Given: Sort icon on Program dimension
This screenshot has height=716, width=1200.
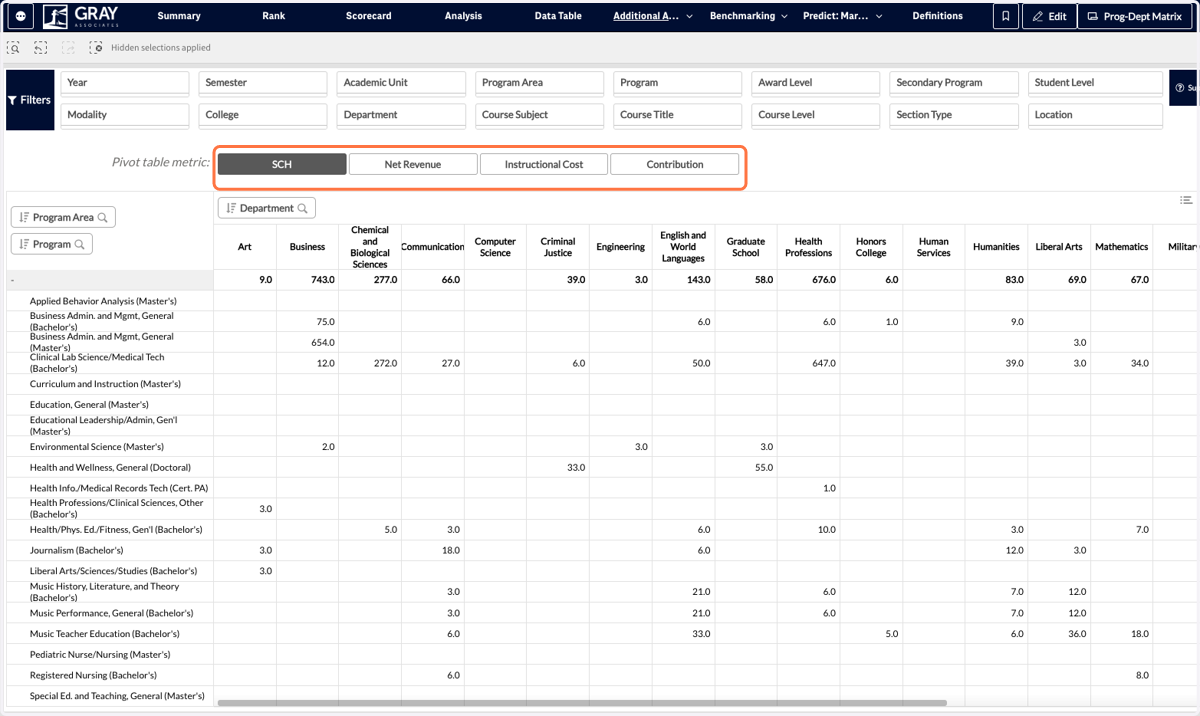Looking at the screenshot, I should point(24,244).
